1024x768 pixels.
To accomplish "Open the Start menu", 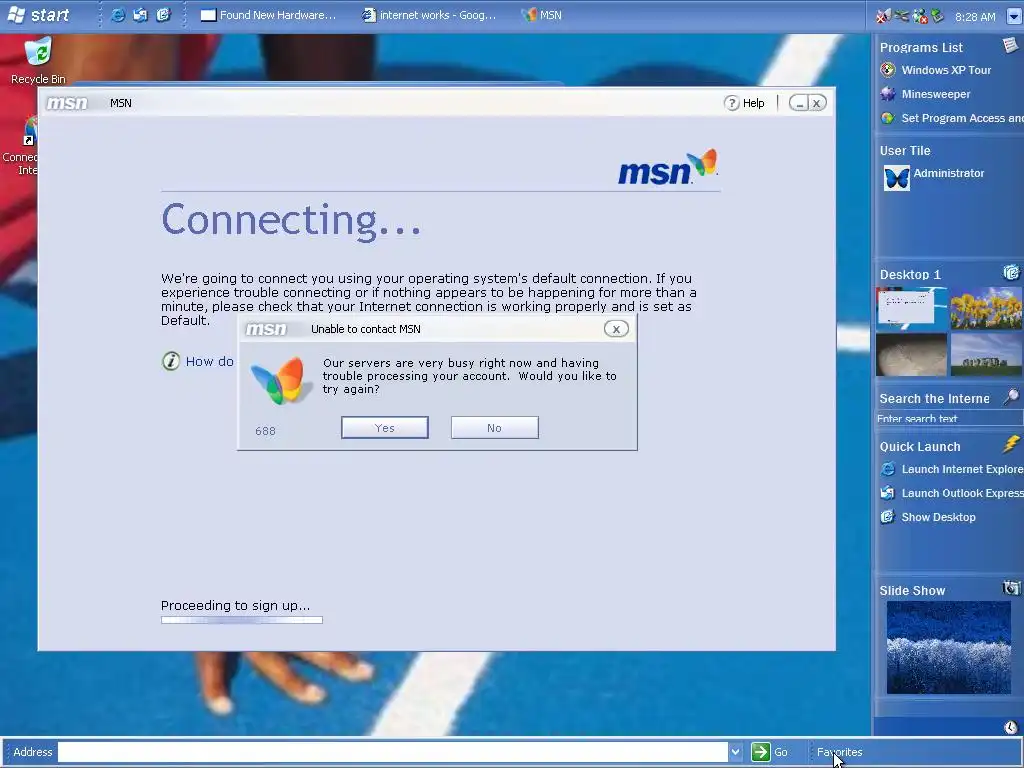I will click(x=39, y=15).
